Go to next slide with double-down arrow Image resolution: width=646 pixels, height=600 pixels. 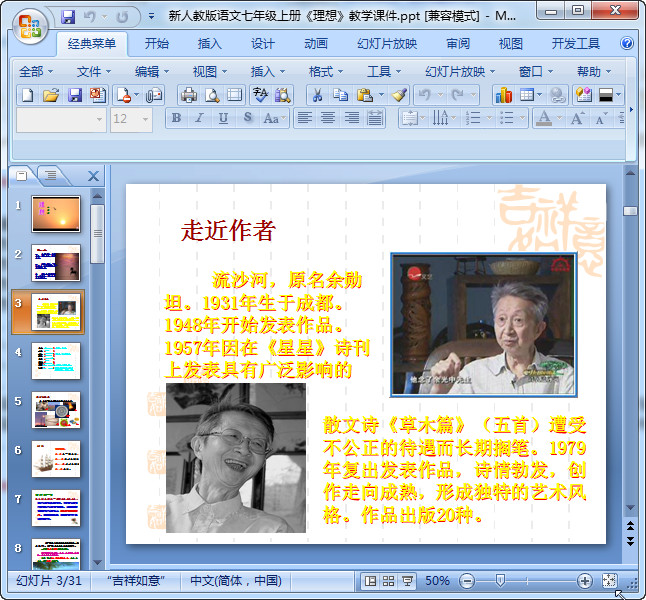click(x=630, y=541)
